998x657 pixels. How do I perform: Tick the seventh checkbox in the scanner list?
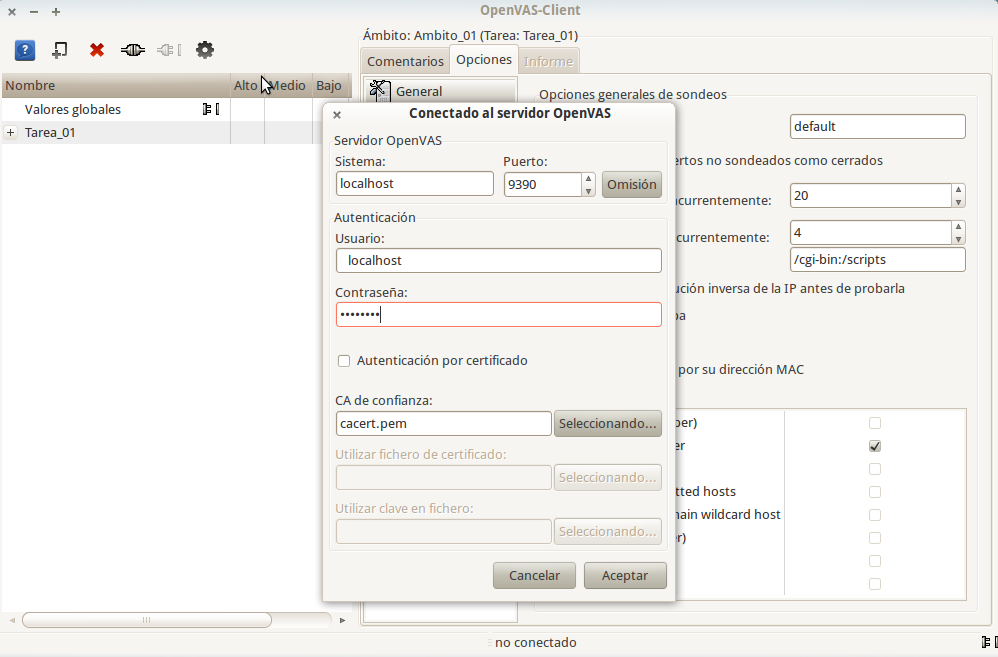[875, 561]
